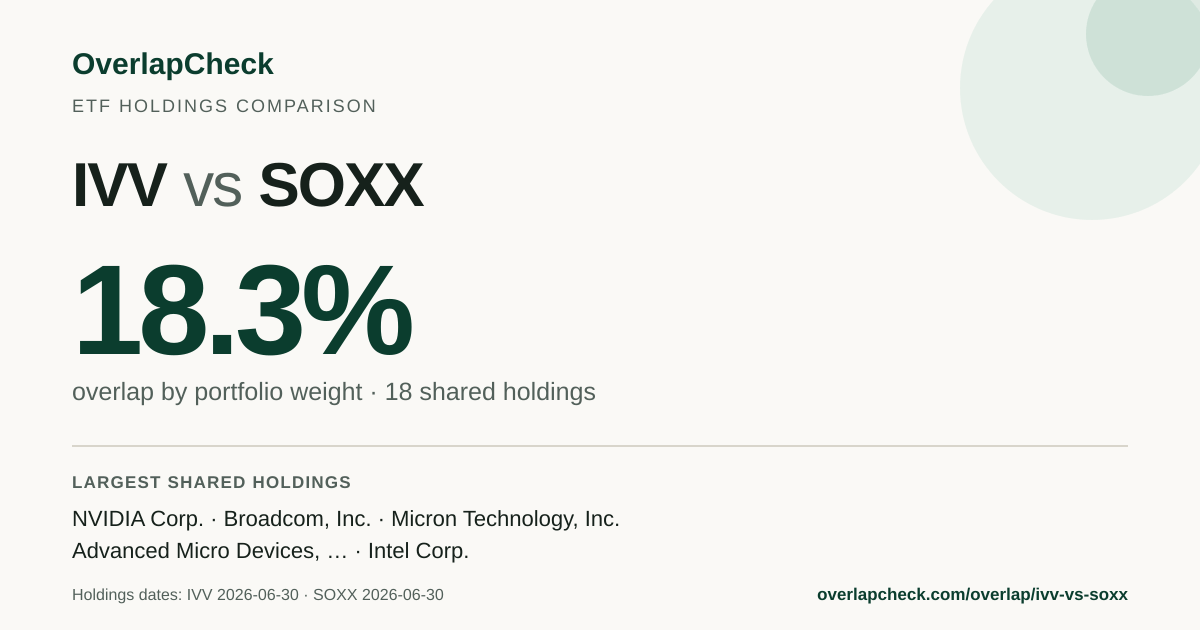Viewport: 1200px width, 630px height.
Task: Click the OverlapCheck brand title
Action: tap(172, 64)
